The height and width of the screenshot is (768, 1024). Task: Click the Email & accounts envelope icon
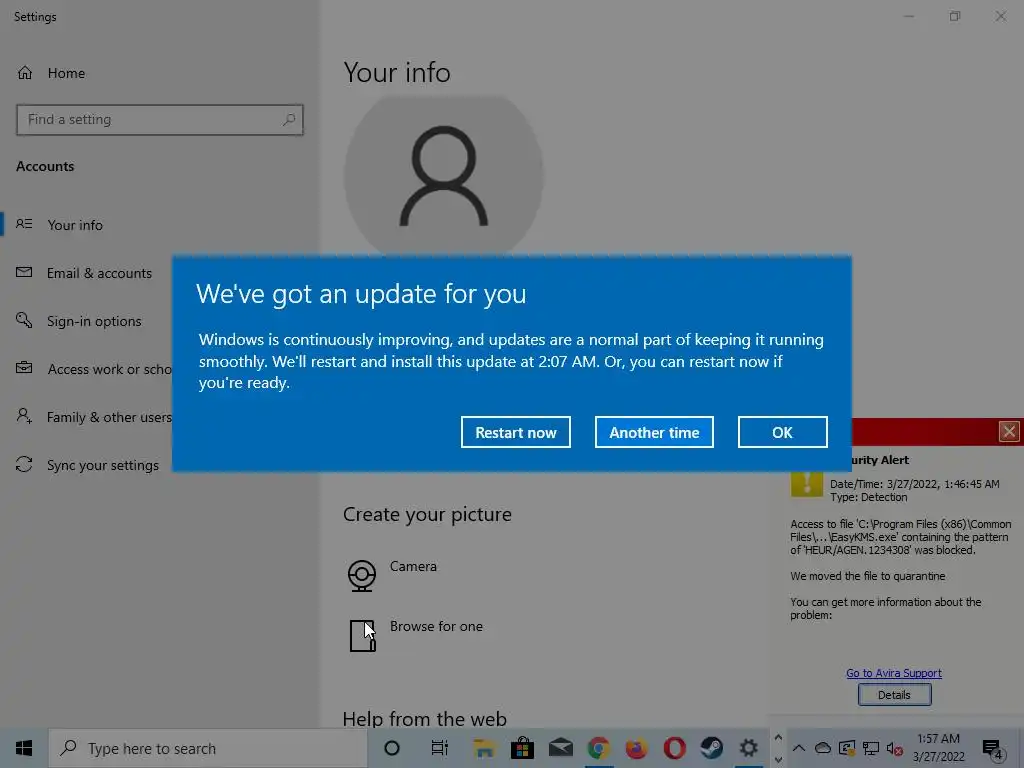click(x=24, y=272)
